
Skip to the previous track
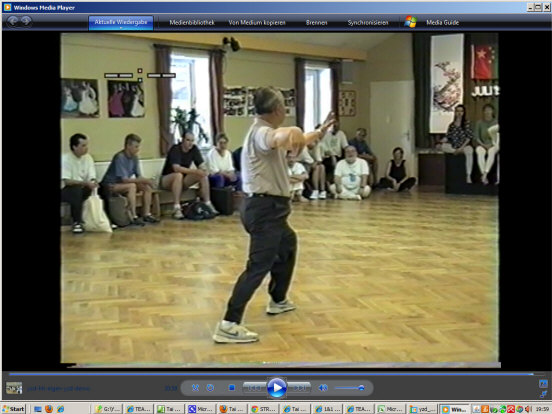[x=255, y=388]
